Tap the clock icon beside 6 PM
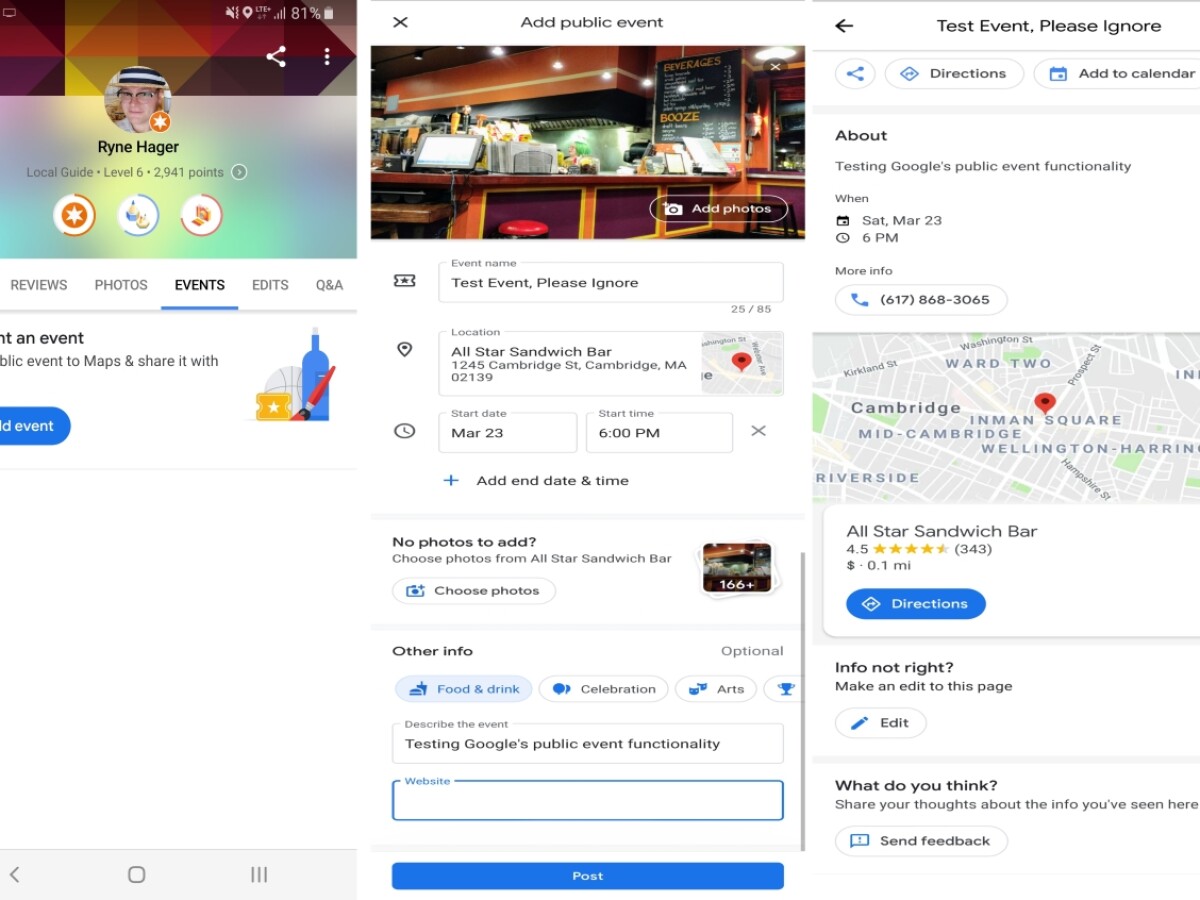Screen dimensions: 1200x900 click(x=843, y=238)
